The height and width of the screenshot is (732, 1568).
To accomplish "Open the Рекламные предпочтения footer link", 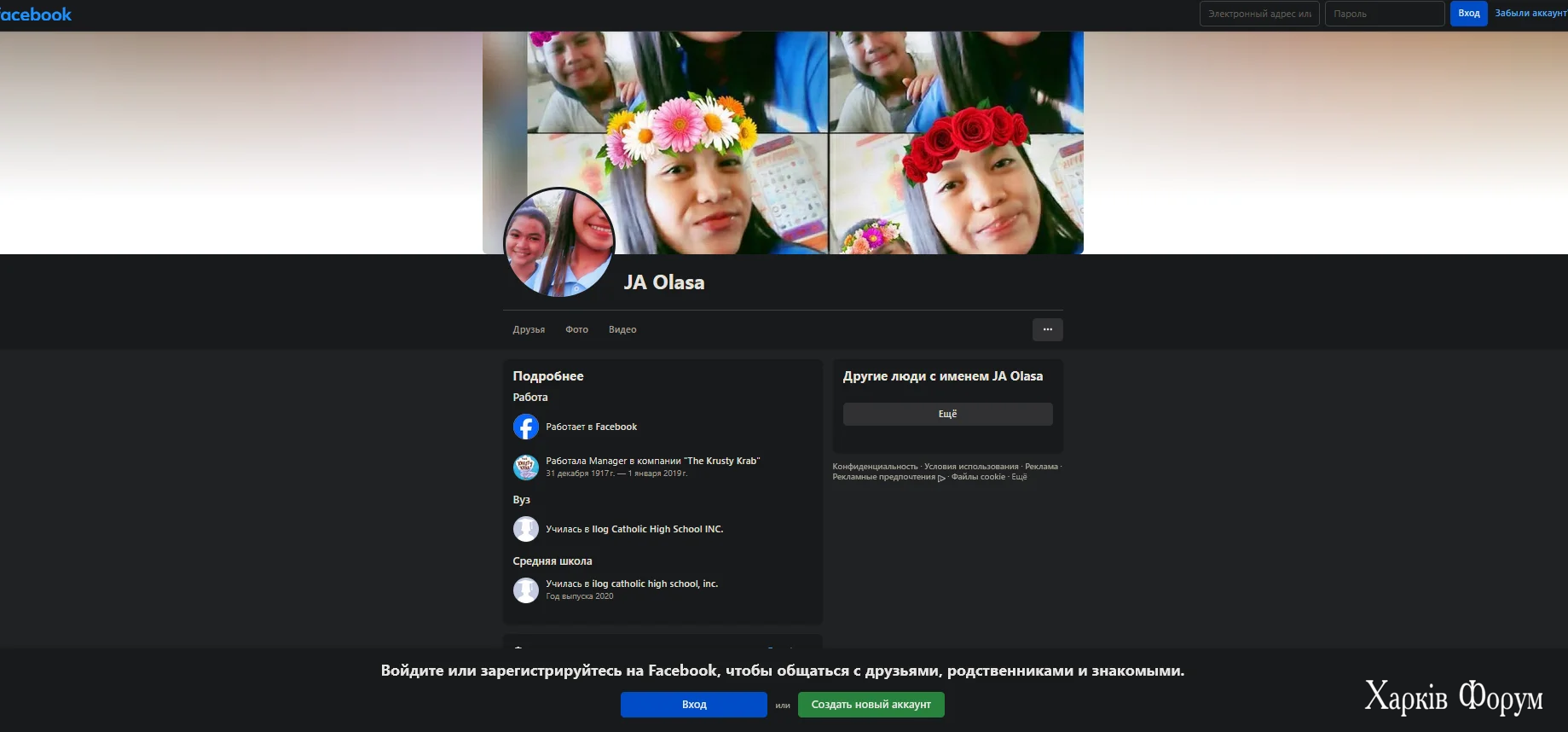I will coord(883,477).
